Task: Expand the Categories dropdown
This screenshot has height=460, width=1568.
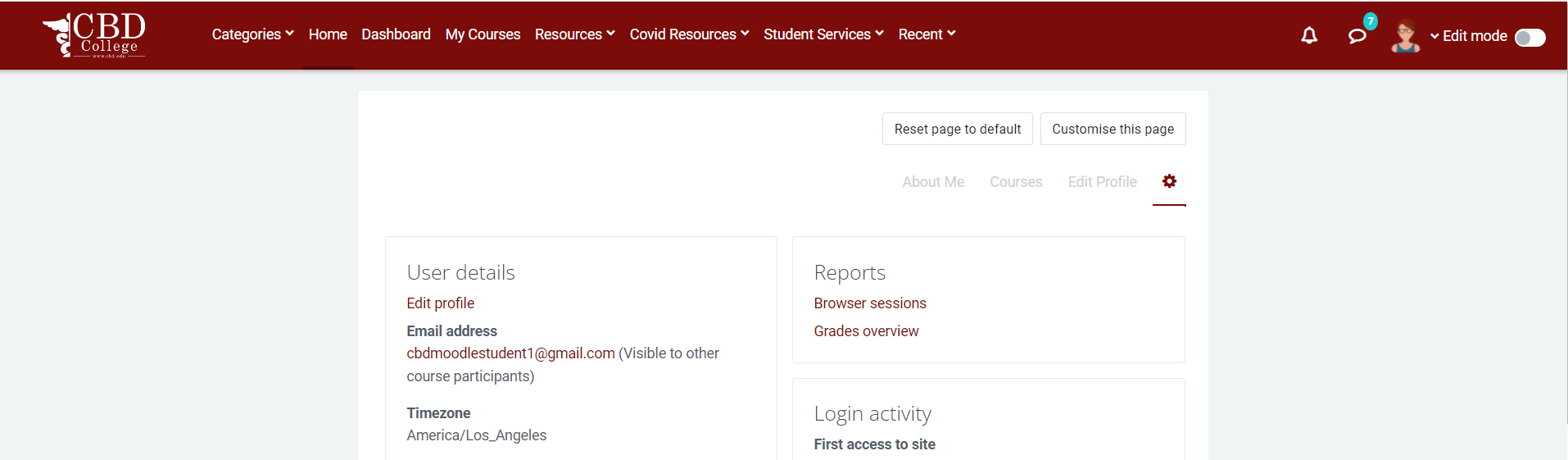Action: pyautogui.click(x=252, y=34)
